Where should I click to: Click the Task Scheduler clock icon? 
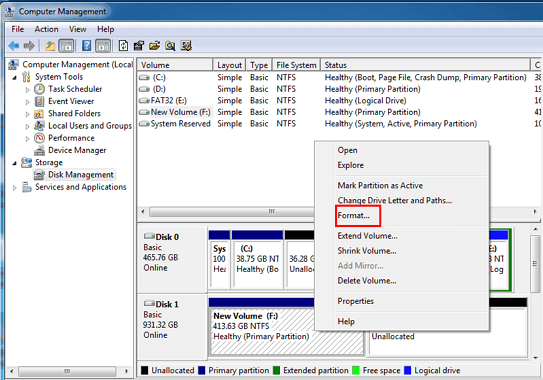[x=39, y=89]
